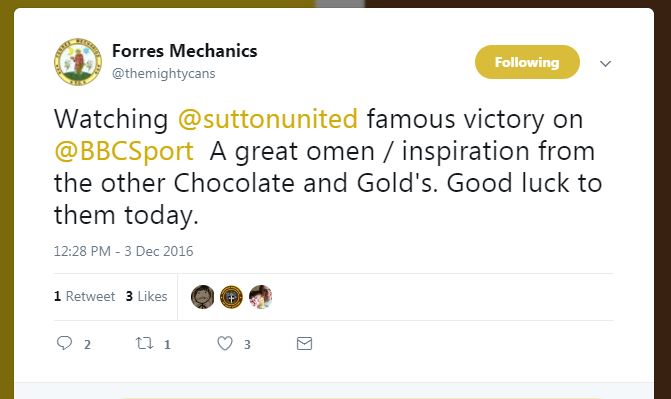671x399 pixels.
Task: View second liker's dark round badge avatar
Action: [232, 297]
